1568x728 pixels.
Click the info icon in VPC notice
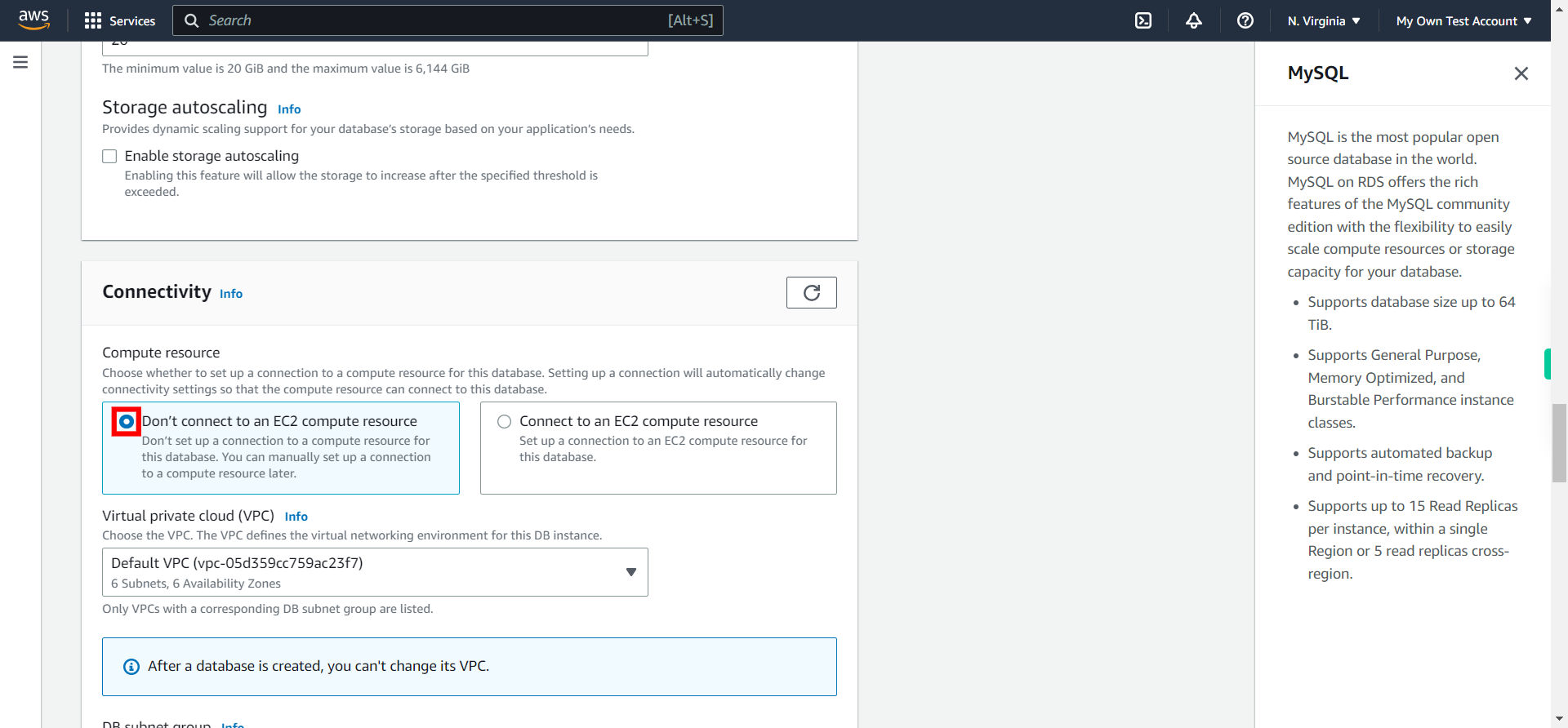131,667
